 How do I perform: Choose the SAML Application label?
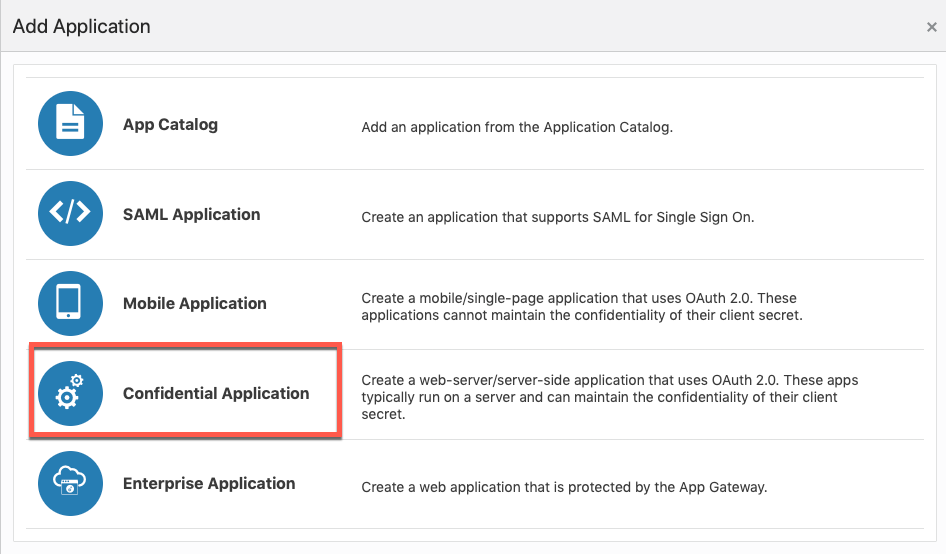click(x=191, y=214)
